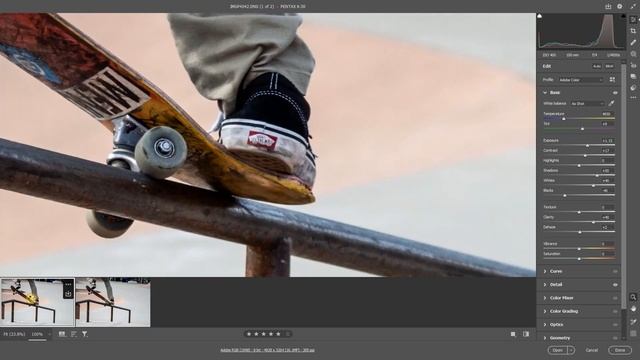Open Camera Raw preferences gear icon
640x360 pixels.
(620, 6)
